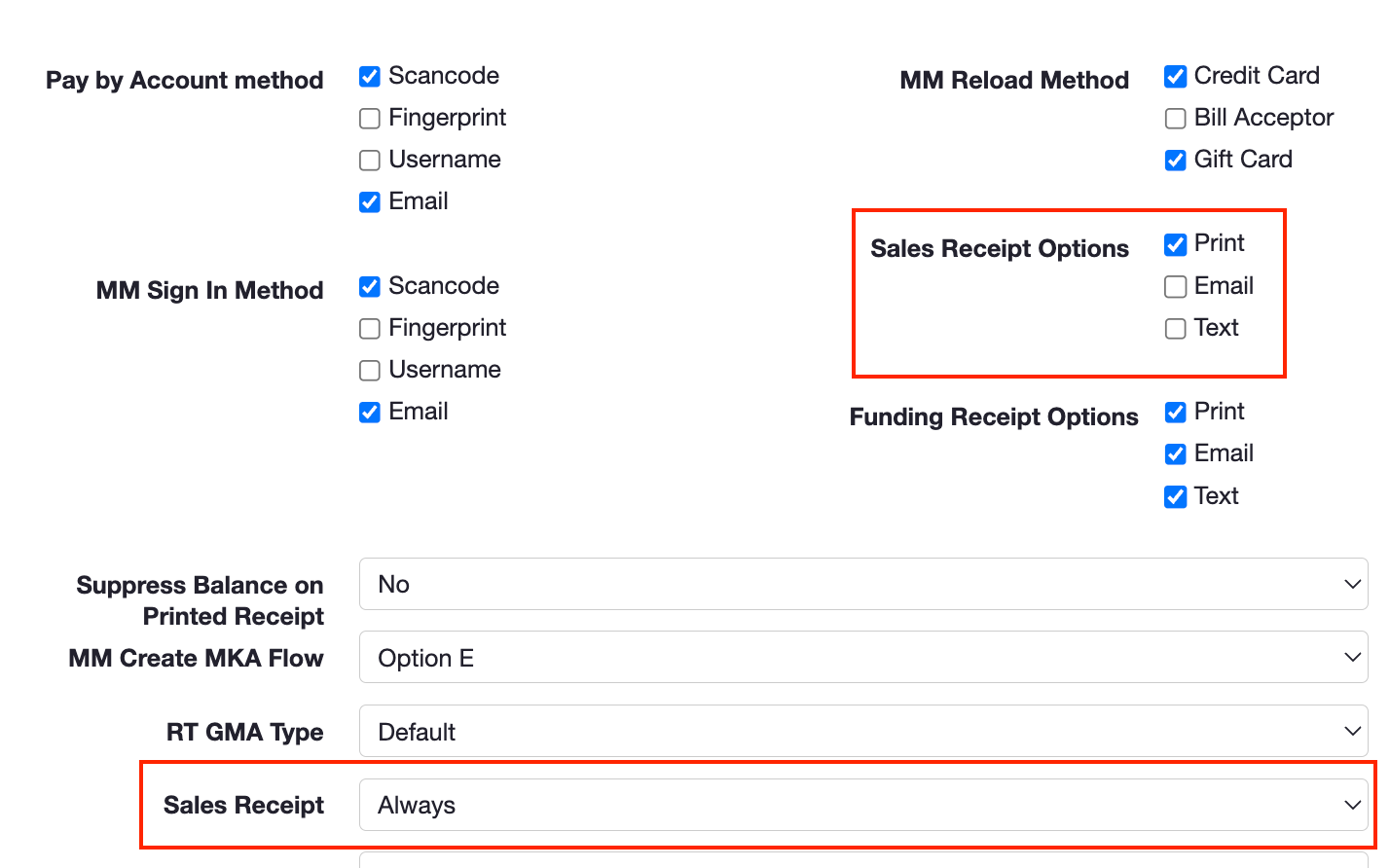Enable Text in Sales Receipt Options
1390x868 pixels.
tap(1176, 329)
